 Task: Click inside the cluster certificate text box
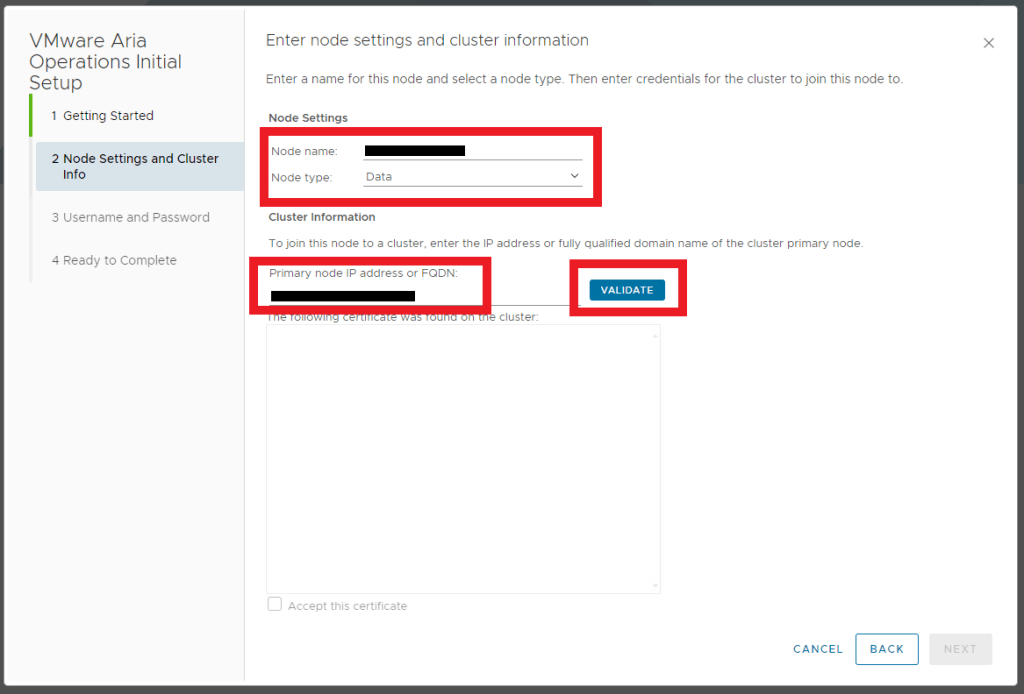(x=460, y=458)
